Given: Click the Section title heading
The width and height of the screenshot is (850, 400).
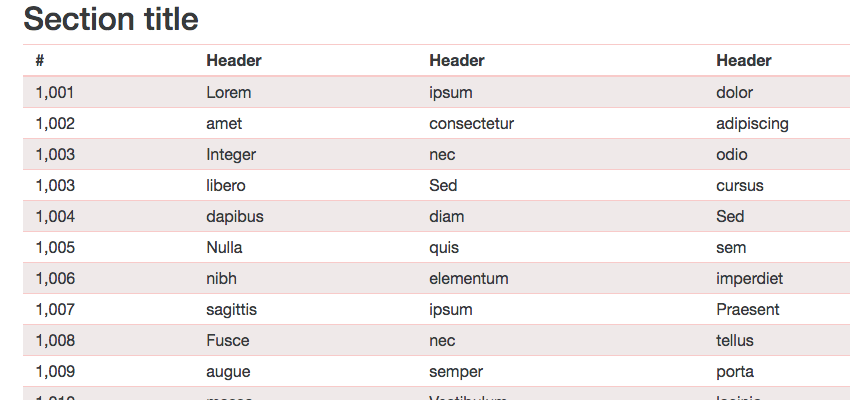Looking at the screenshot, I should pos(111,19).
